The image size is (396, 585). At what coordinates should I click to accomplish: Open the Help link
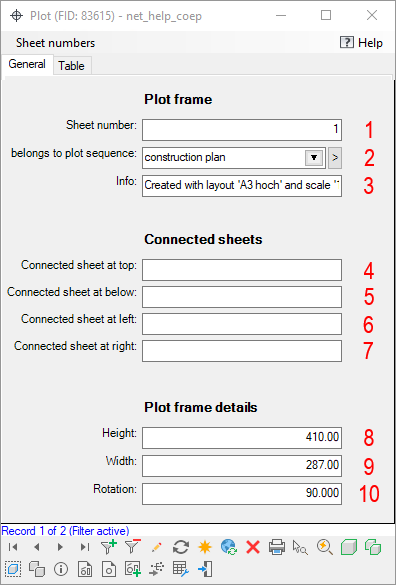tap(362, 43)
